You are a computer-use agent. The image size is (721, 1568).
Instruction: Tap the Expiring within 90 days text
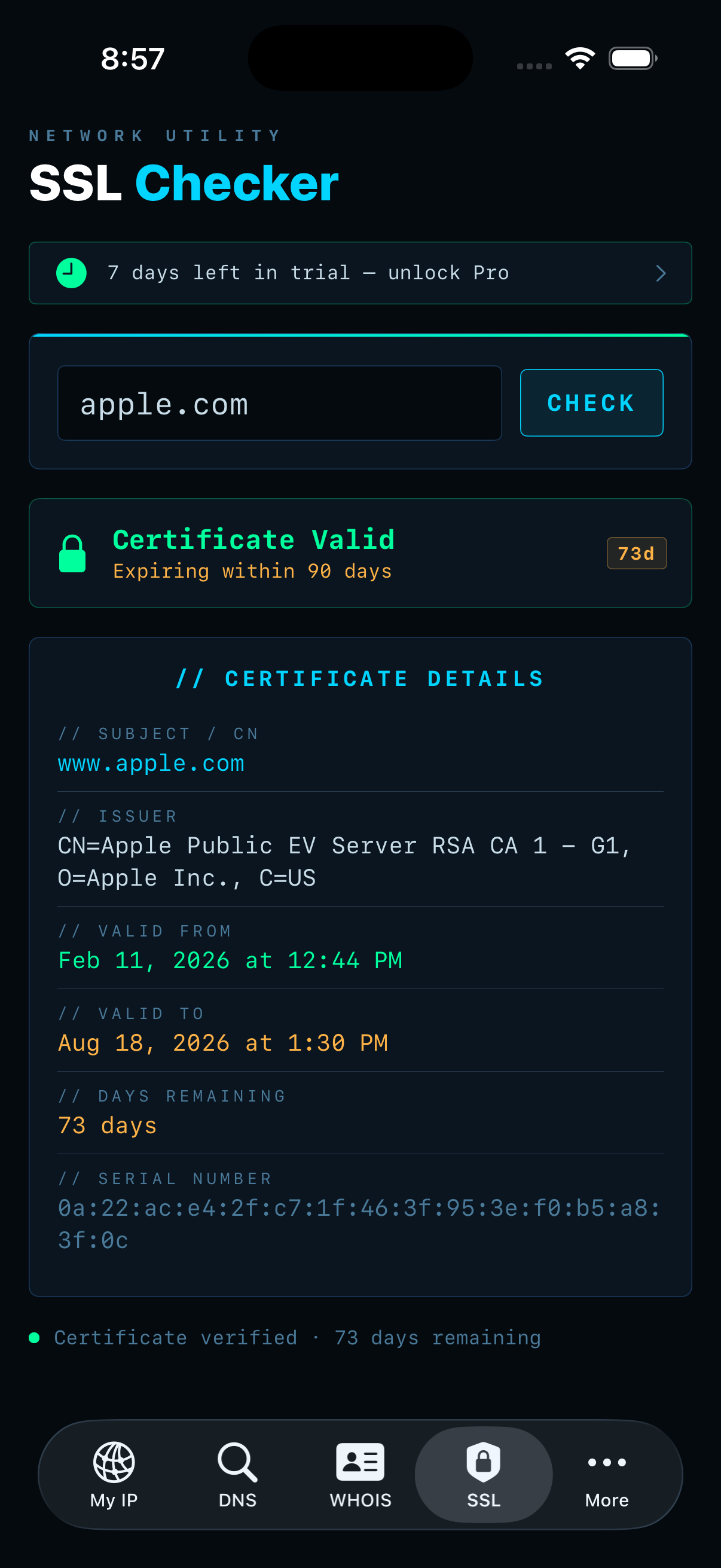point(252,572)
